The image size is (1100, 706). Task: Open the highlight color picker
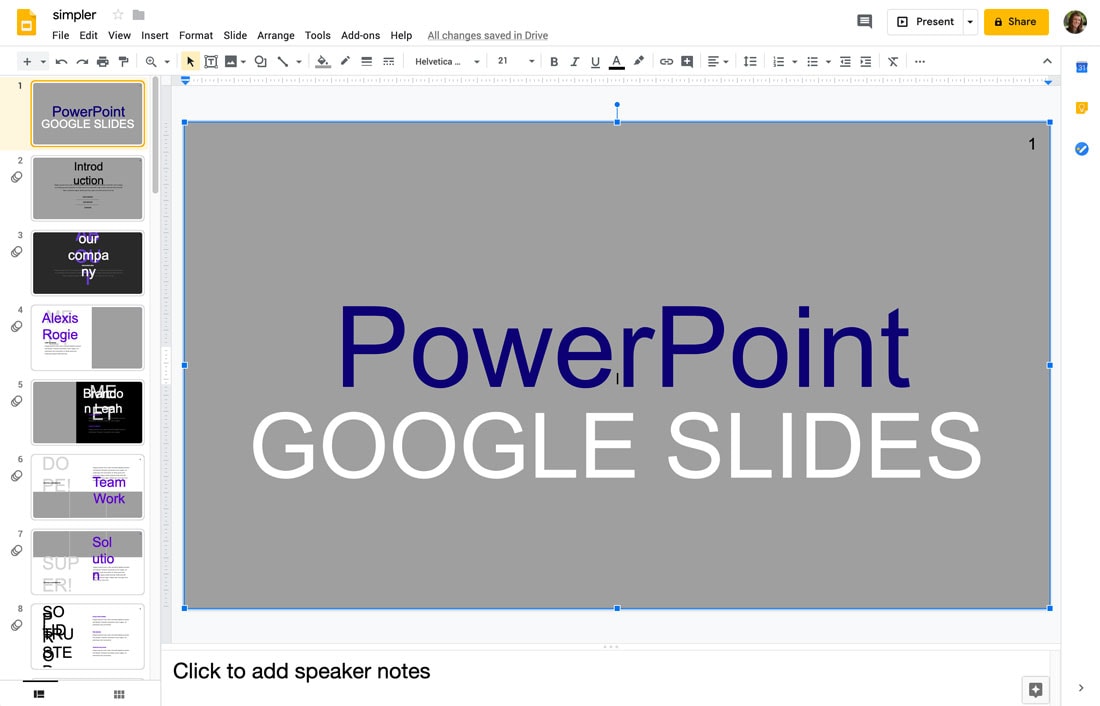[x=638, y=62]
